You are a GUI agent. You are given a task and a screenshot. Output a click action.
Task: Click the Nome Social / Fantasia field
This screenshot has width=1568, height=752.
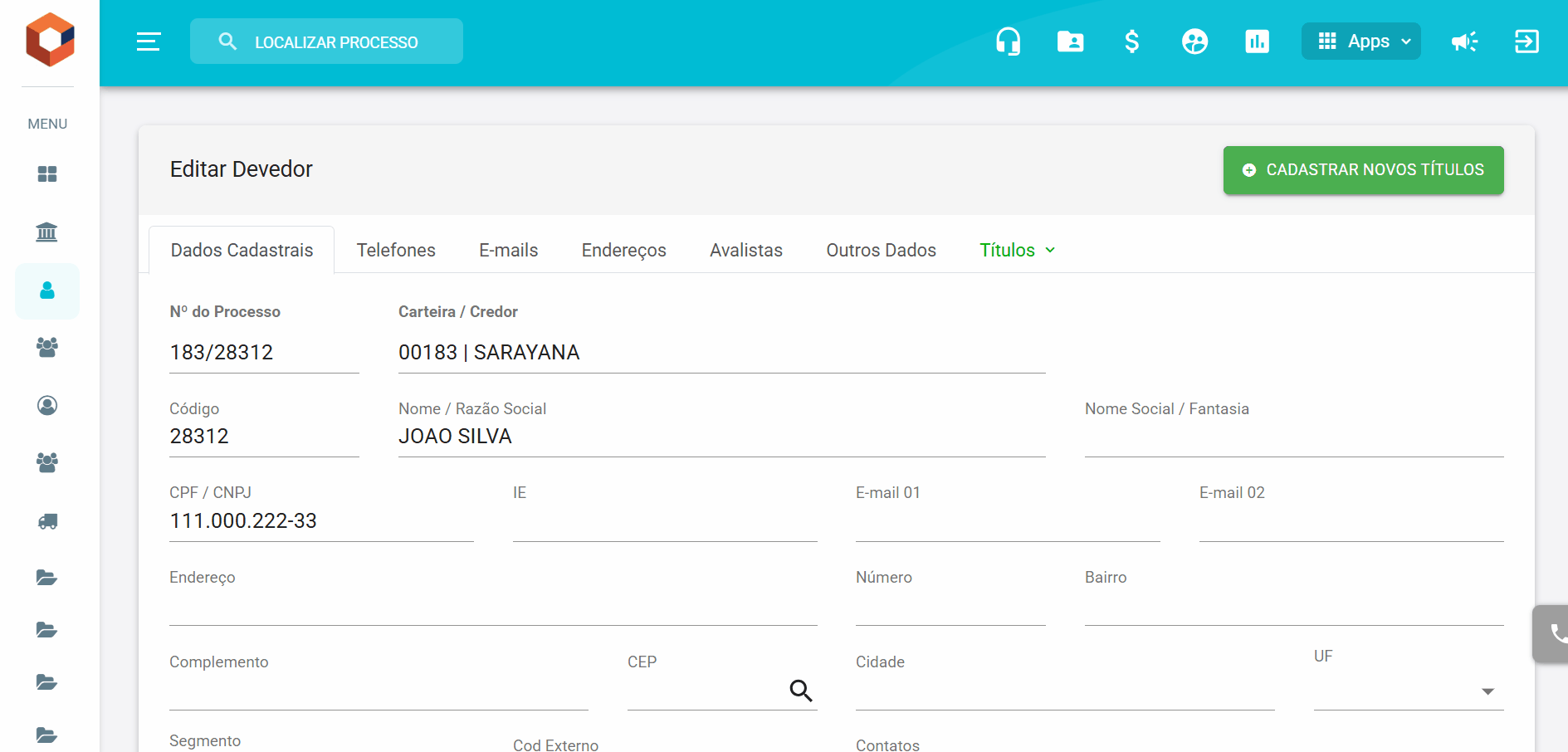coord(1294,437)
